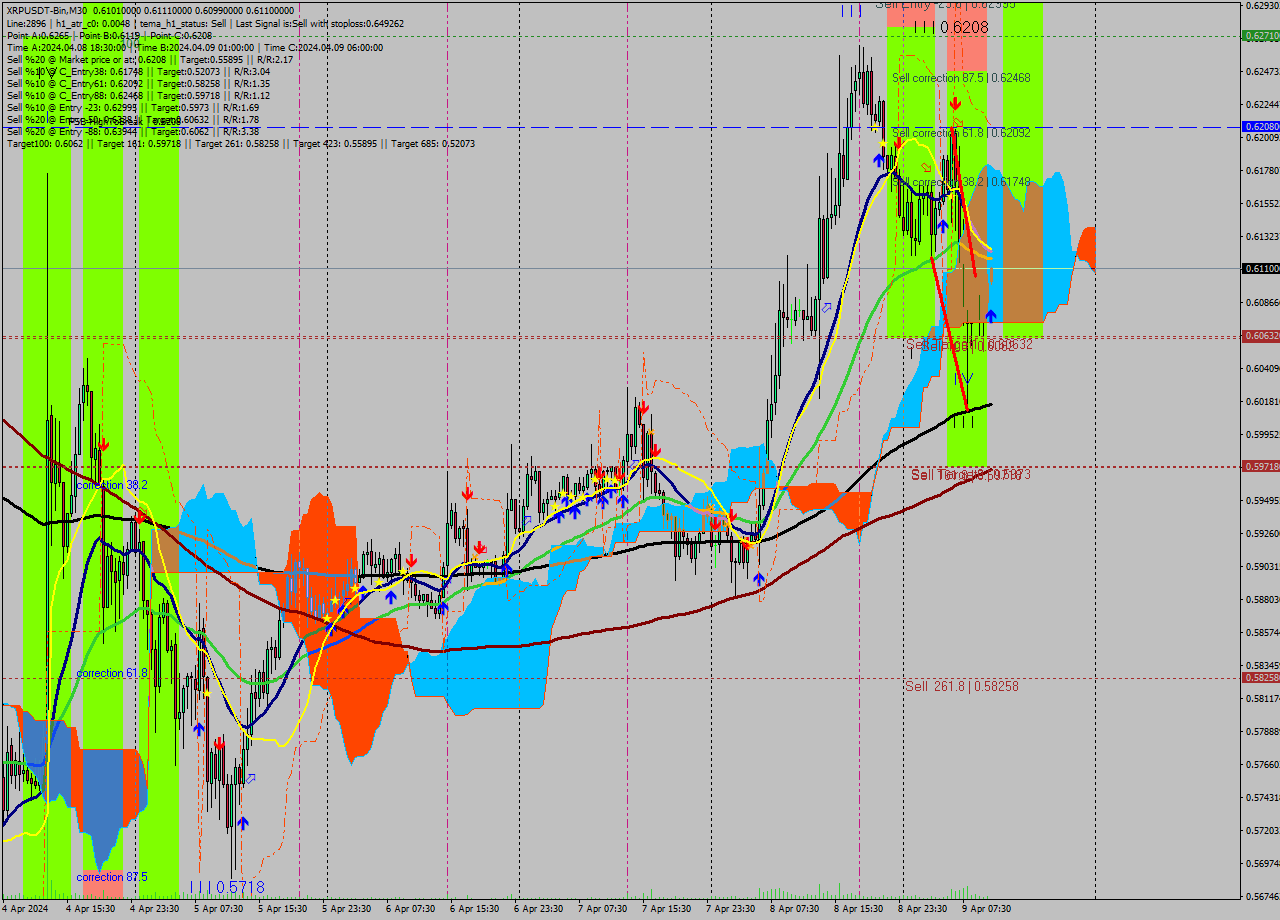Click the 0.62473 price scale value
The width and height of the screenshot is (1280, 920).
[1263, 71]
